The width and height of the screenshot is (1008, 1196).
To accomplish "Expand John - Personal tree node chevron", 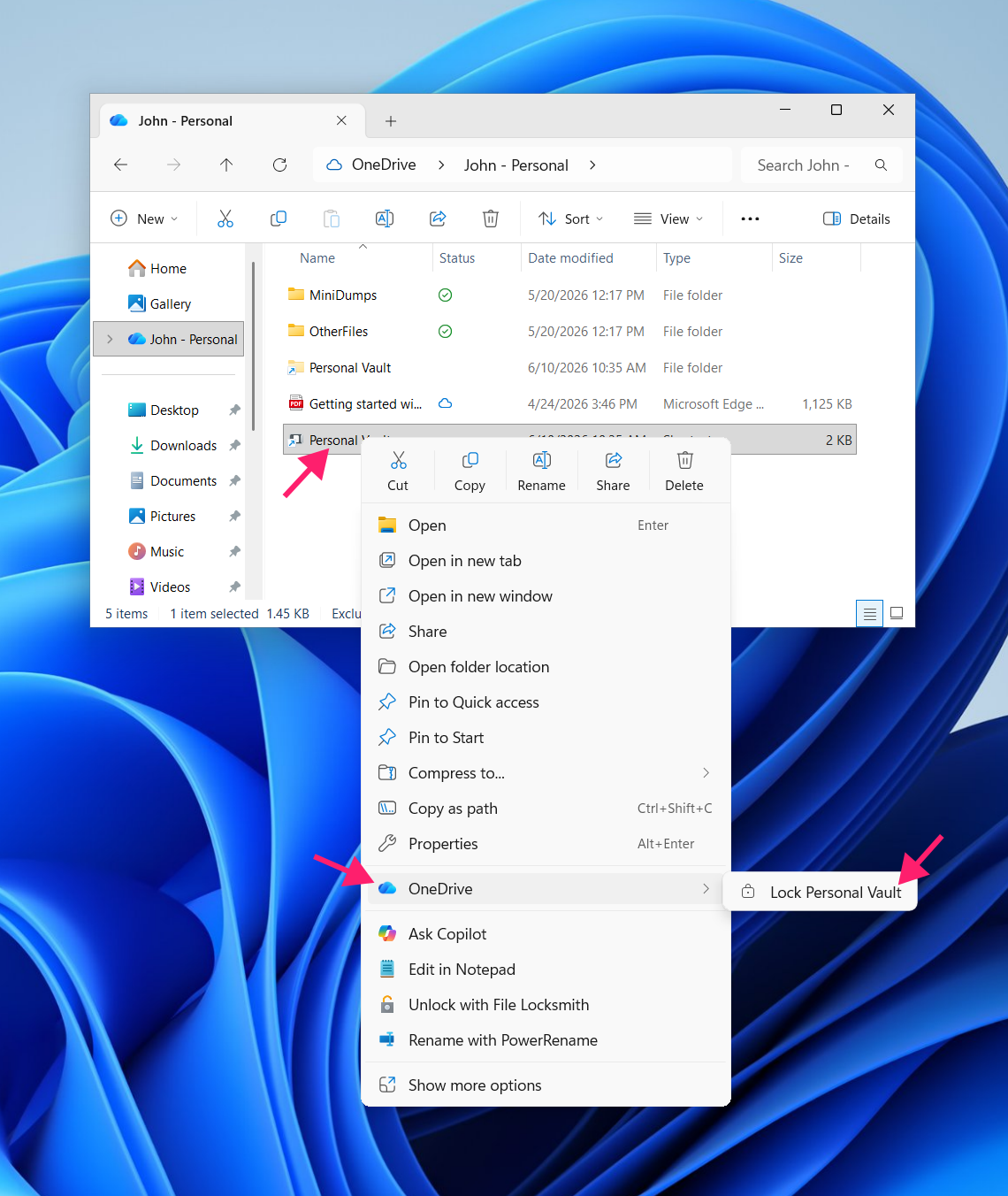I will coord(110,339).
